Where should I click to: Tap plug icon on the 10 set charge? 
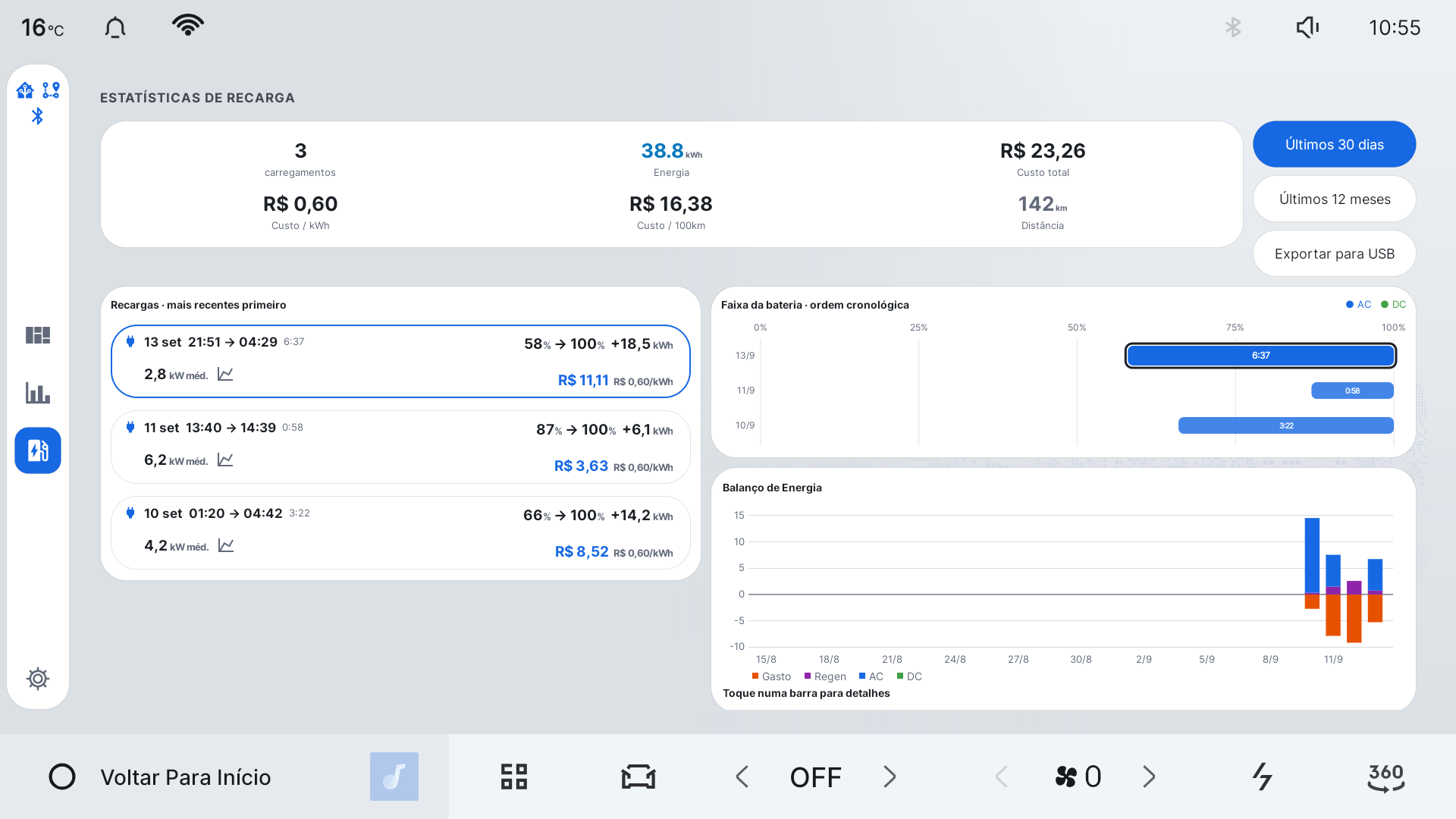130,513
